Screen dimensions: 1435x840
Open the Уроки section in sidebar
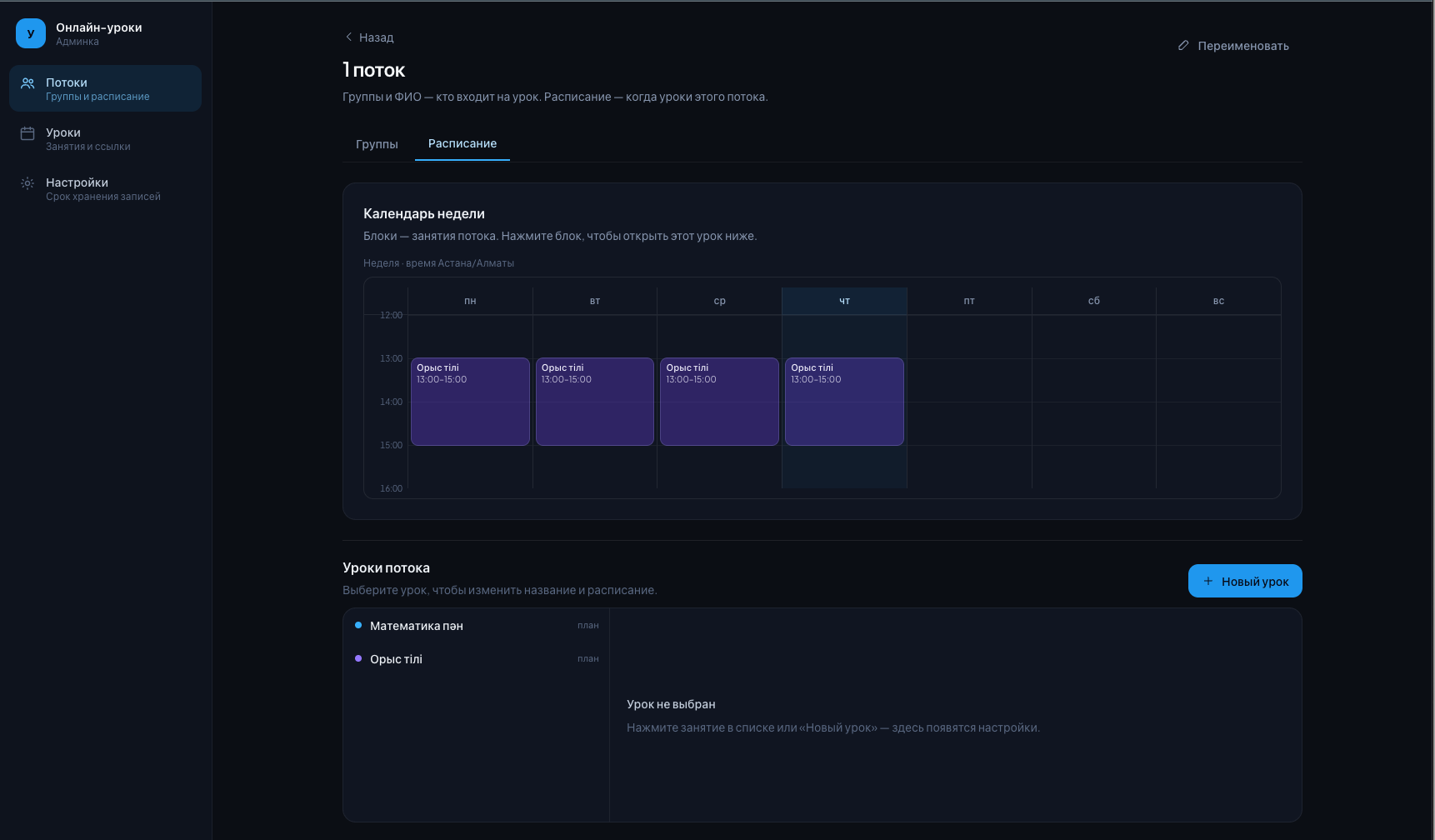pos(105,138)
